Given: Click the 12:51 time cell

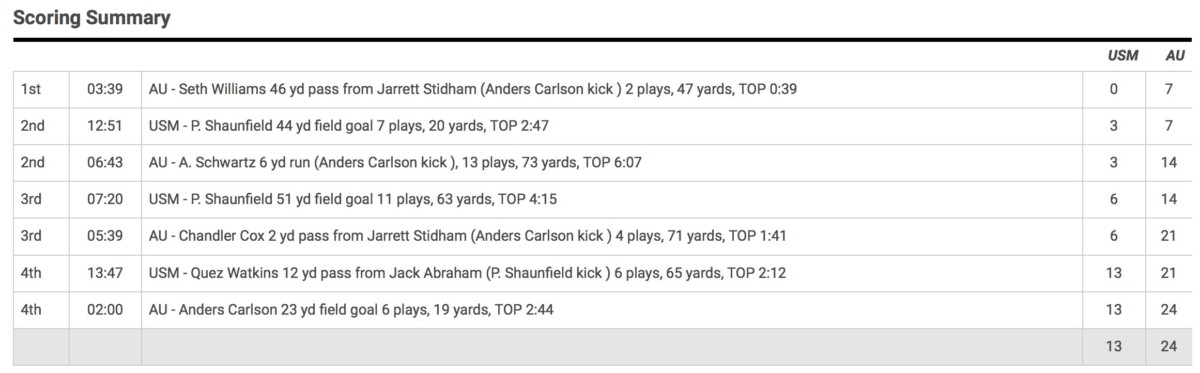Looking at the screenshot, I should [105, 126].
